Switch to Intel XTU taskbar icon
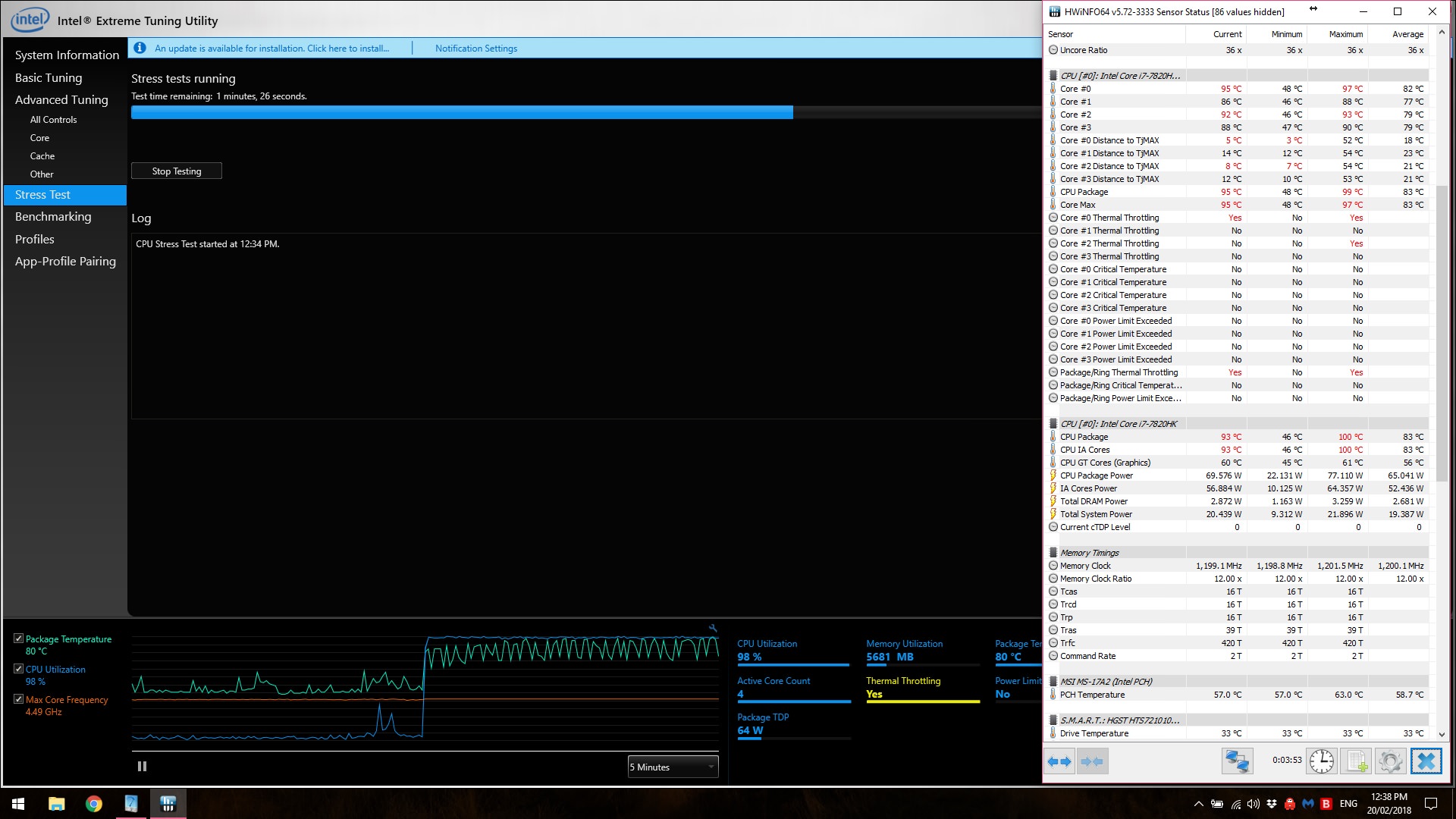This screenshot has width=1456, height=819. click(x=130, y=804)
